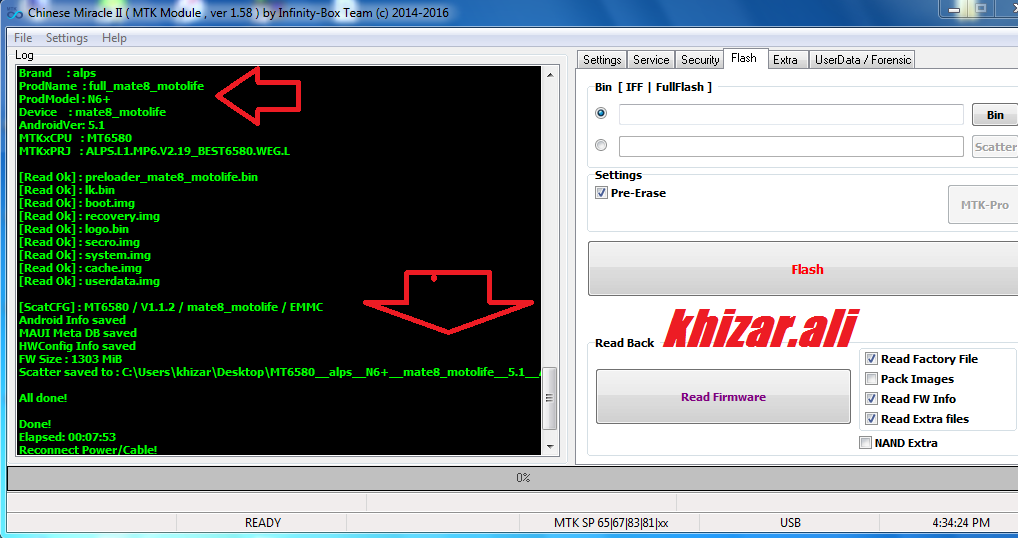Click the '[Read Ok] : userdata.img' log line
1018x538 pixels.
coord(89,281)
